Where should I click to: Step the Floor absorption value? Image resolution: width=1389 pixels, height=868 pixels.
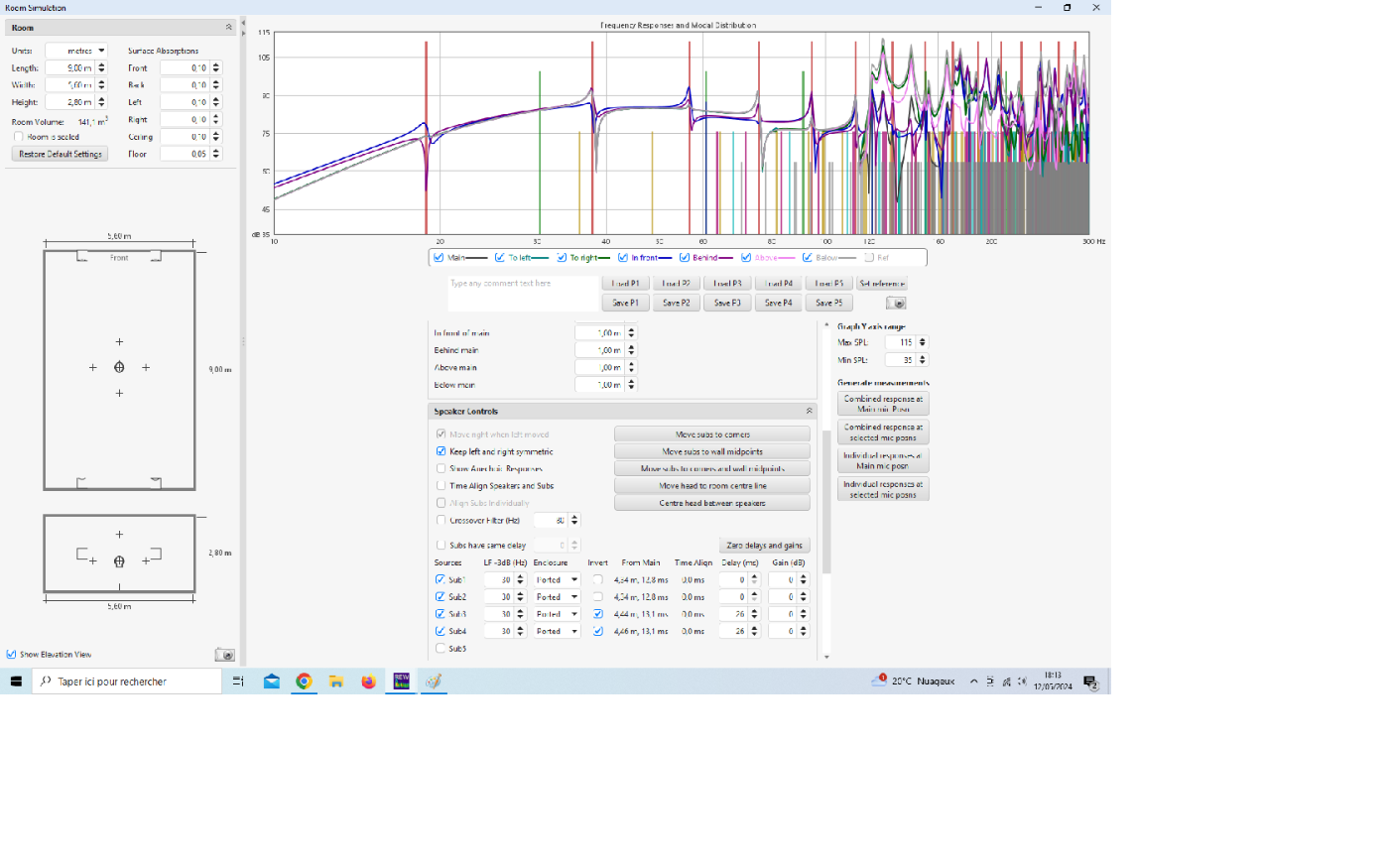(216, 154)
